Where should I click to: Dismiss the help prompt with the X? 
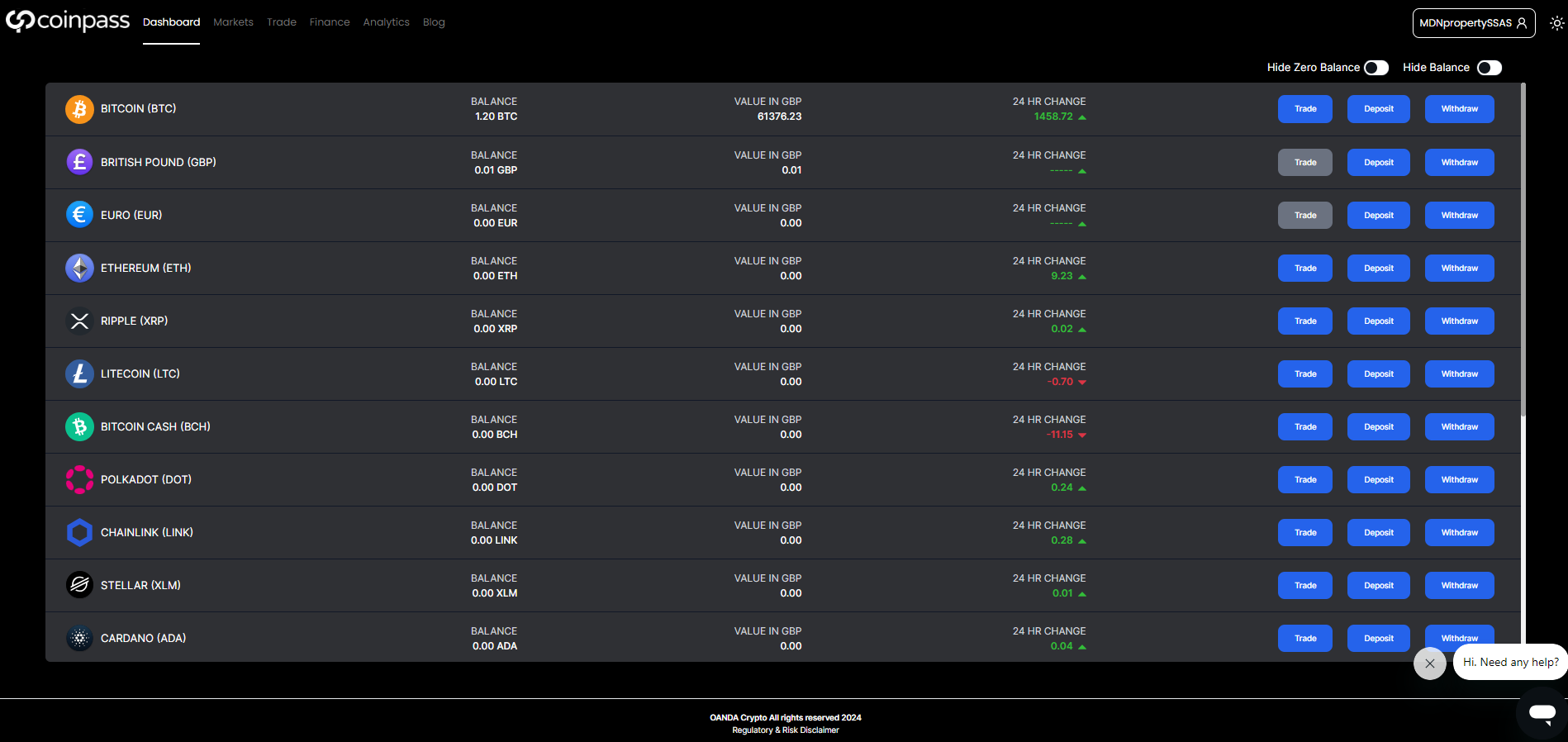pyautogui.click(x=1430, y=664)
